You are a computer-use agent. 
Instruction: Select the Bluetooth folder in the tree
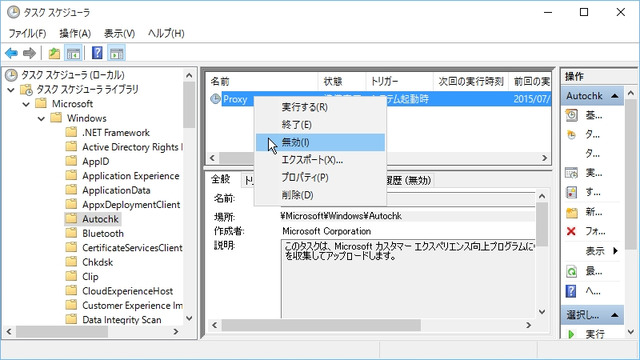click(103, 233)
